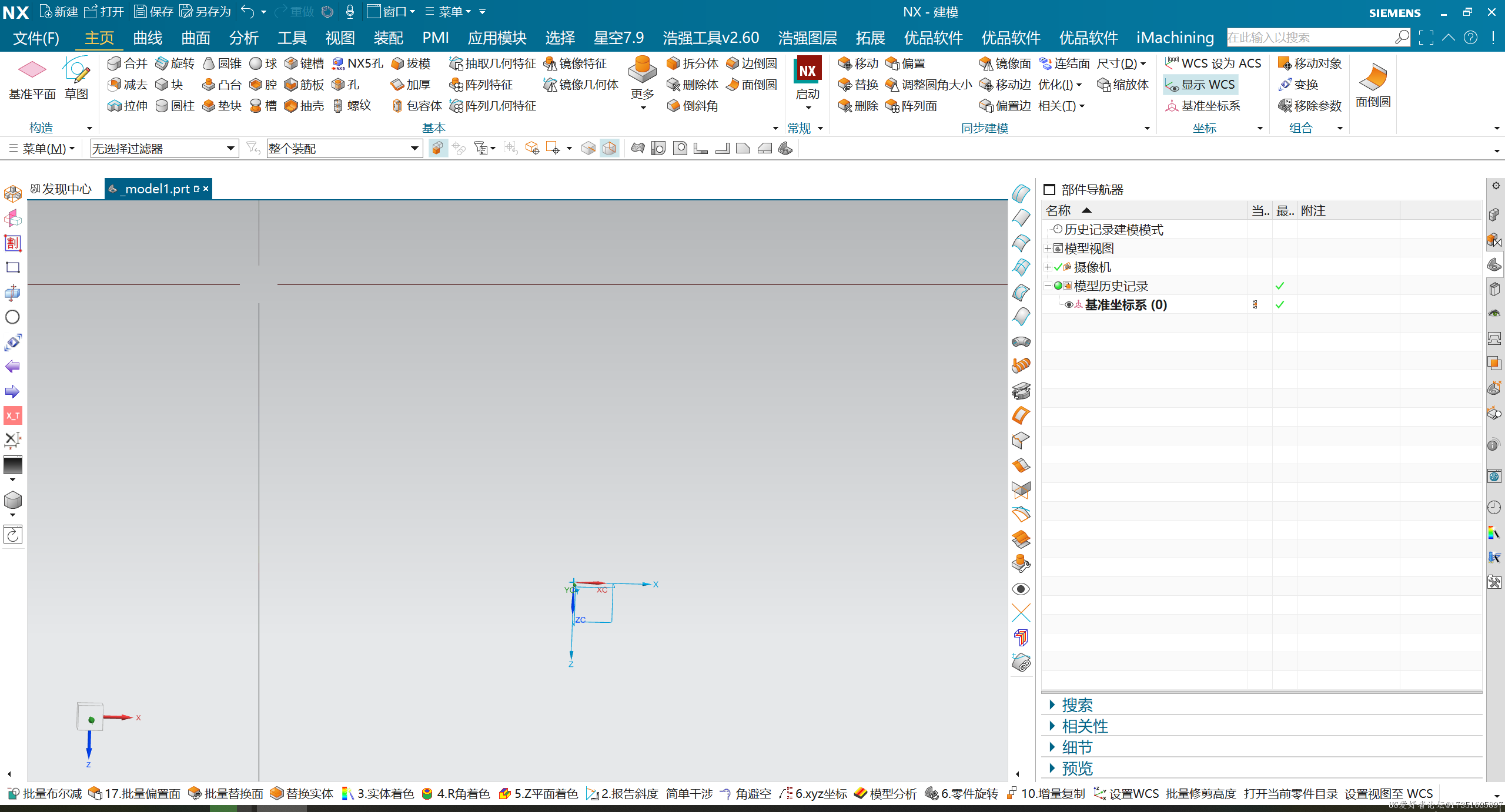Open the 文件(F) menu
Viewport: 1505px width, 812px height.
[36, 38]
